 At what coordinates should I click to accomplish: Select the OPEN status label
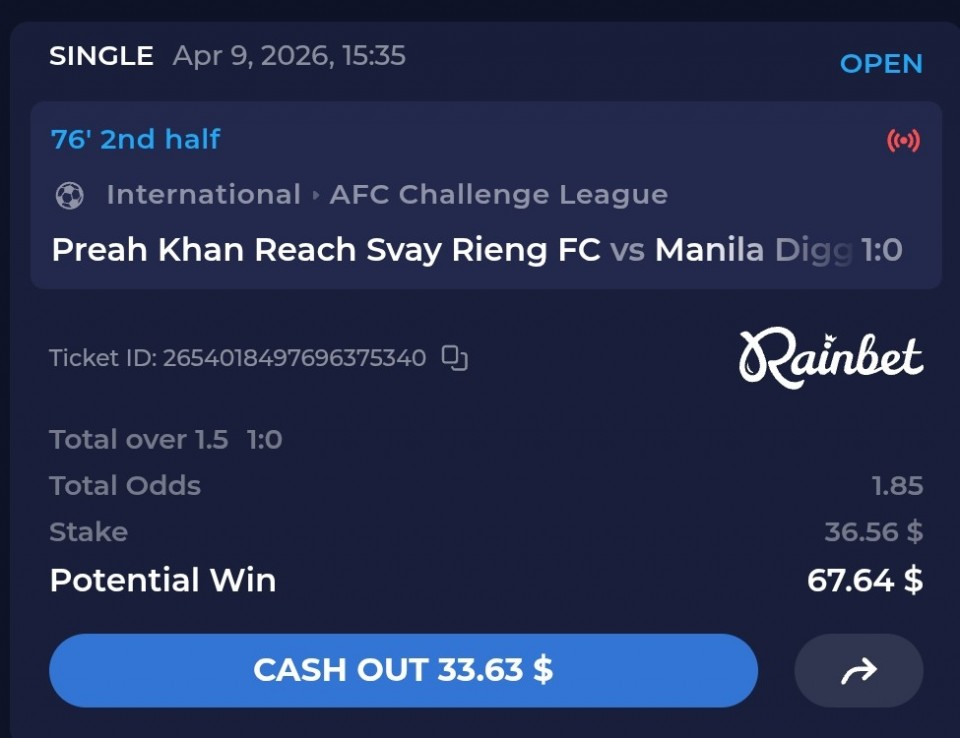pyautogui.click(x=881, y=64)
